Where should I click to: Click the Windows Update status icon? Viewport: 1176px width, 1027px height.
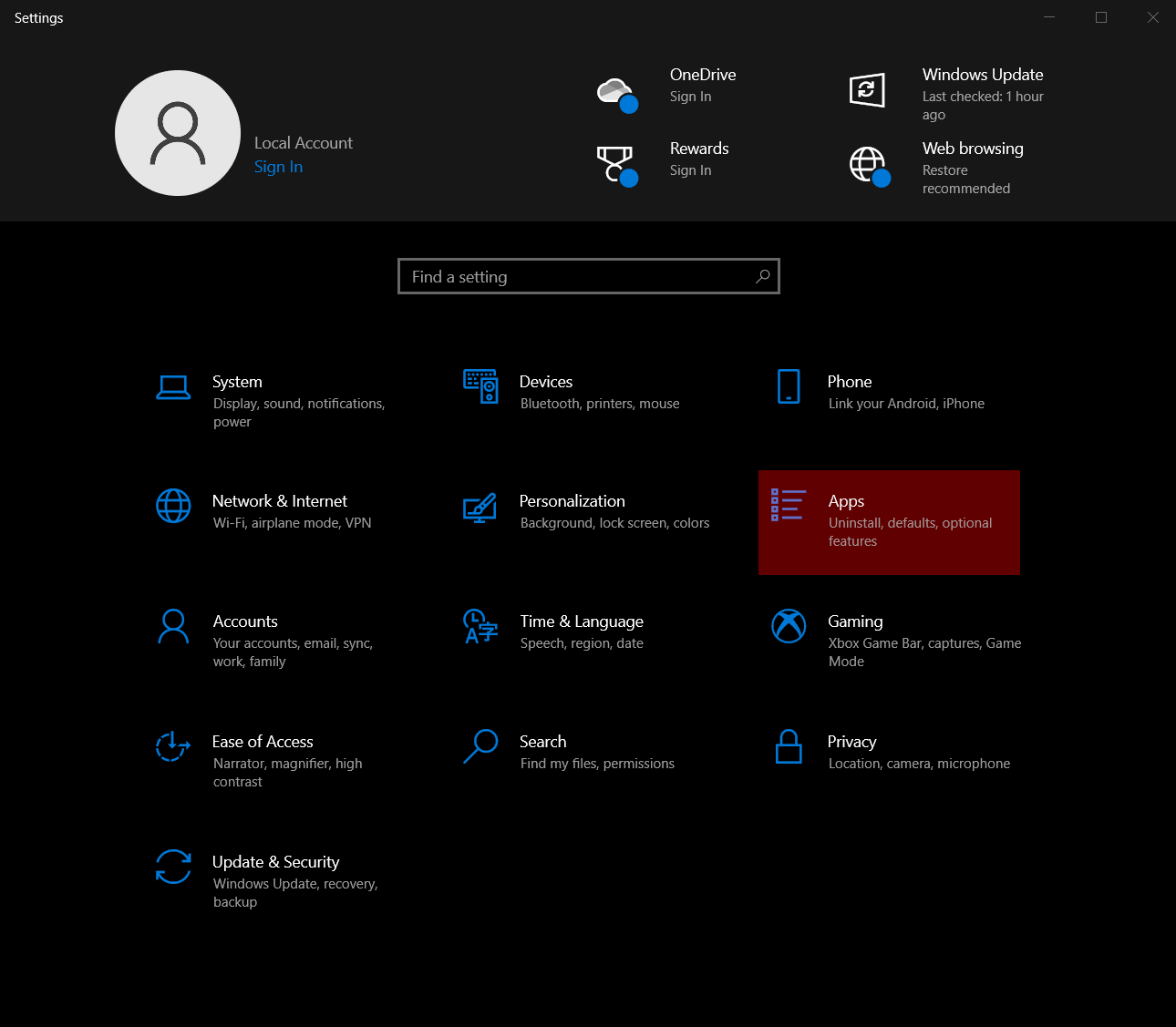[866, 90]
